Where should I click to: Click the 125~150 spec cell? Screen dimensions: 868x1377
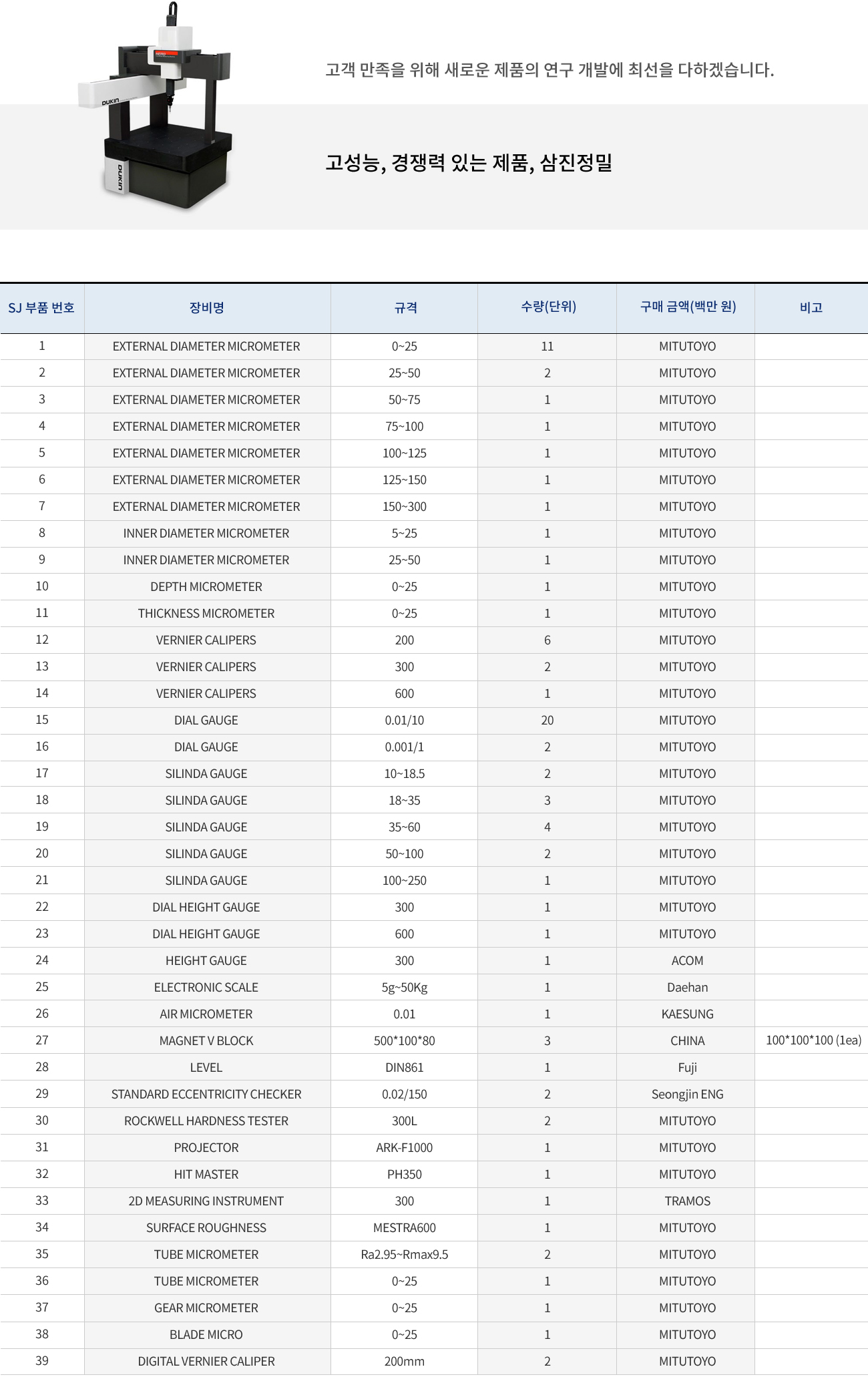point(405,480)
